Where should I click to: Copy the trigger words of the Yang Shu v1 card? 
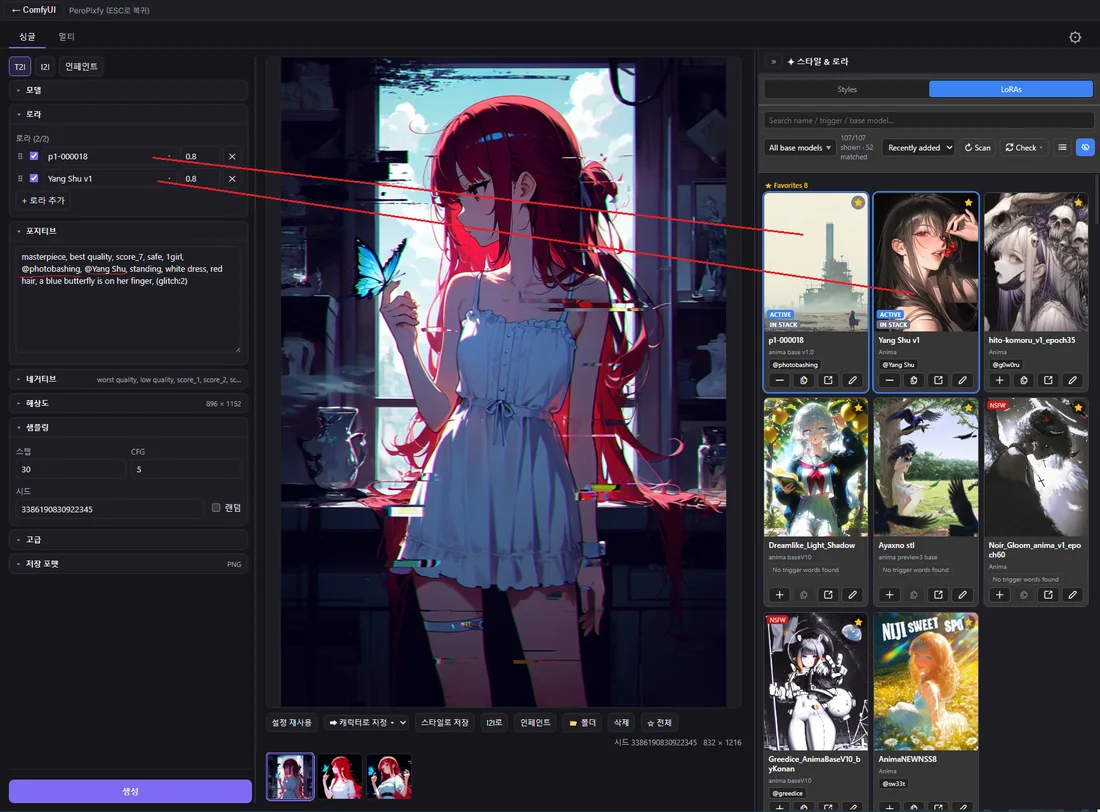(913, 380)
